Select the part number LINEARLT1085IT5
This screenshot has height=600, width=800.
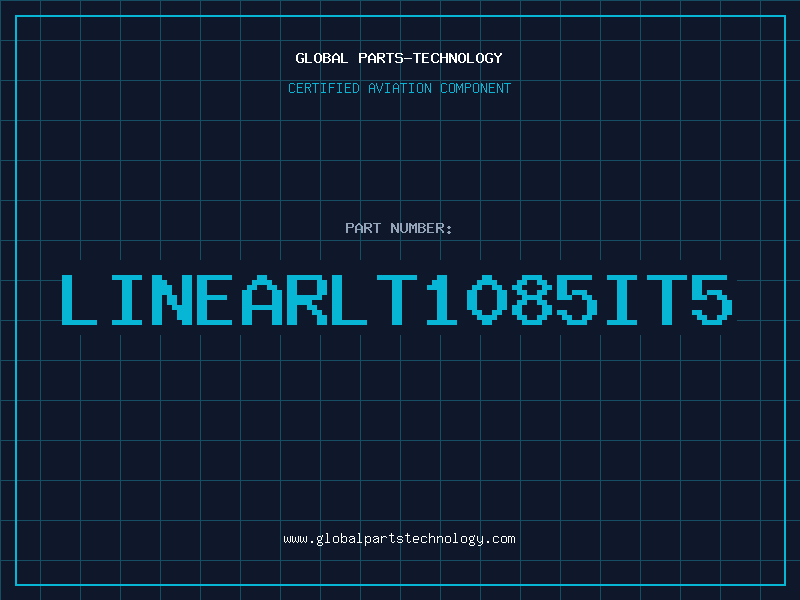click(x=397, y=300)
